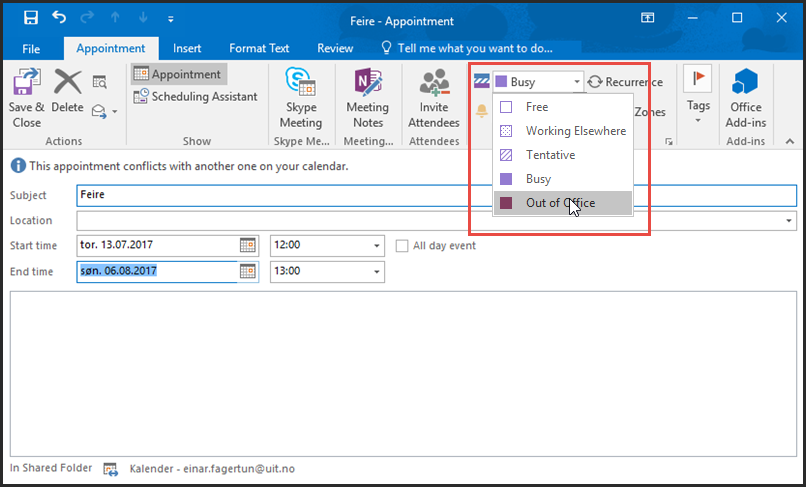The image size is (806, 487).
Task: Choose Tentative from status list
Action: [x=550, y=155]
